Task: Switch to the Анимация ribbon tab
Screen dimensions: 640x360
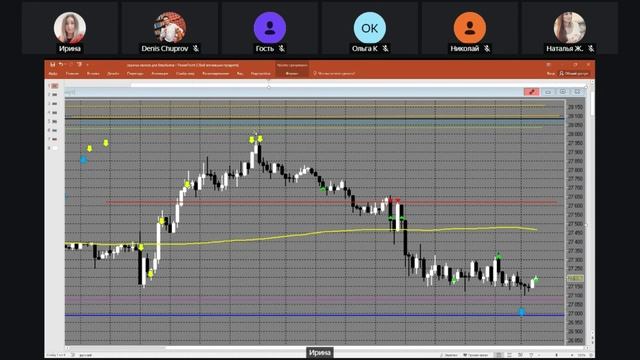Action: pos(160,73)
